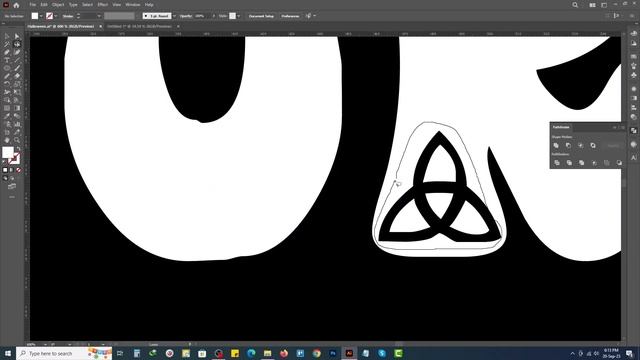This screenshot has height=360, width=640.
Task: Select the Lasso tool
Action: (x=17, y=44)
